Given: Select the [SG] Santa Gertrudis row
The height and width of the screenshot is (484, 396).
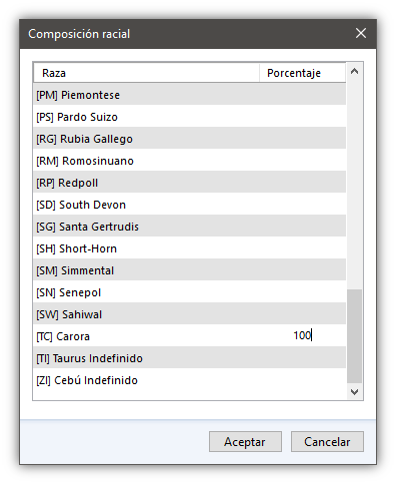Looking at the screenshot, I should pos(190,226).
